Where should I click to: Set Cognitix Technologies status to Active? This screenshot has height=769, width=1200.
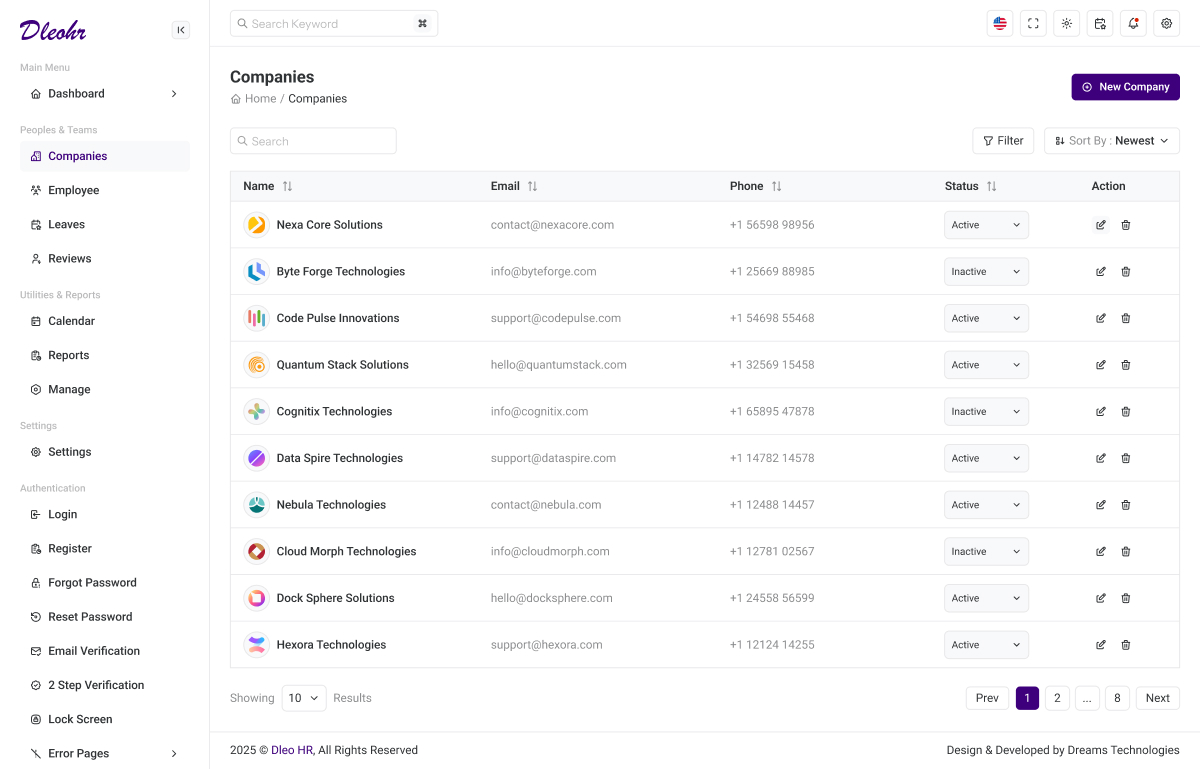[x=986, y=411]
